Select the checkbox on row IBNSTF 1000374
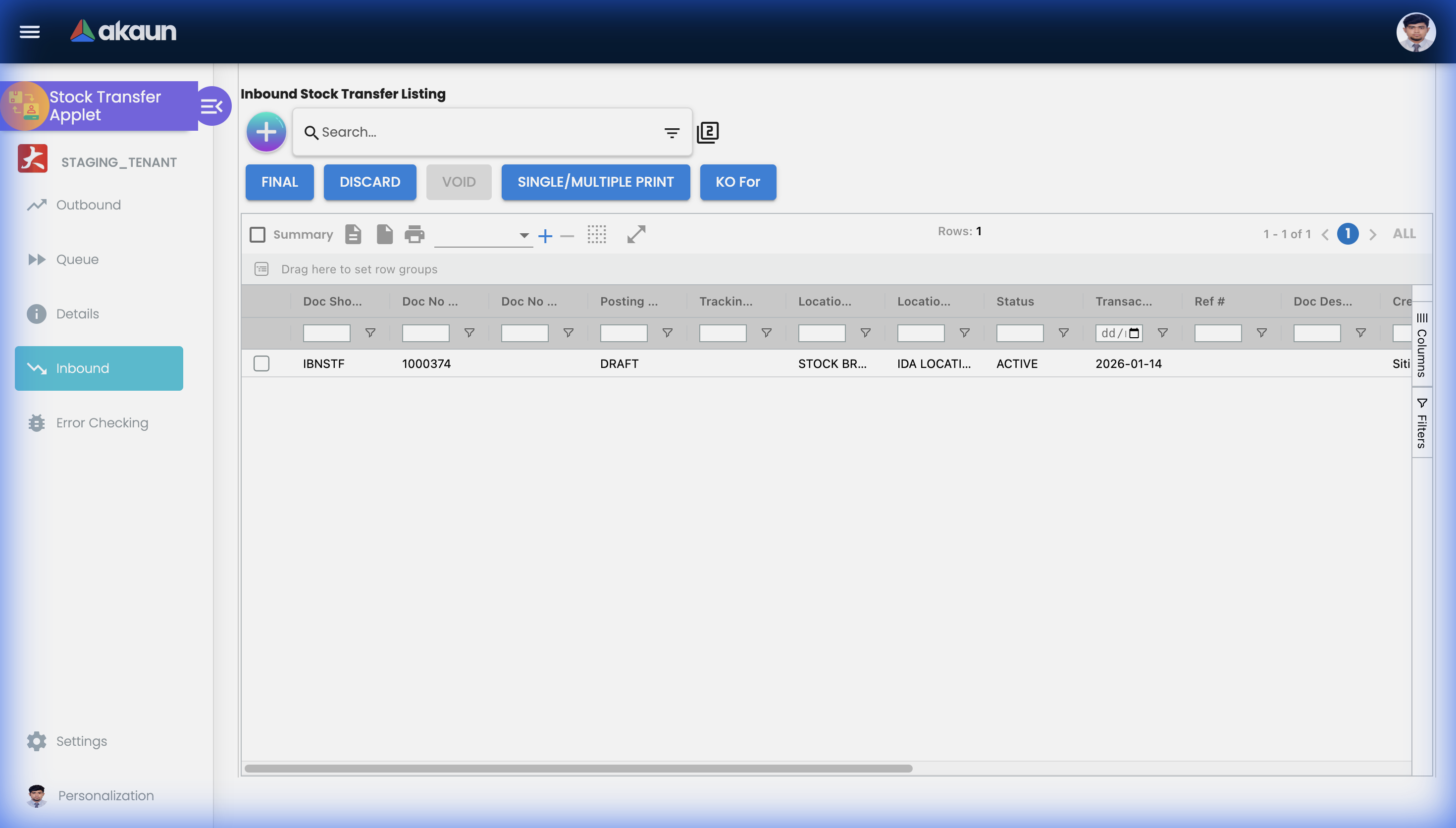This screenshot has width=1456, height=828. tap(261, 363)
